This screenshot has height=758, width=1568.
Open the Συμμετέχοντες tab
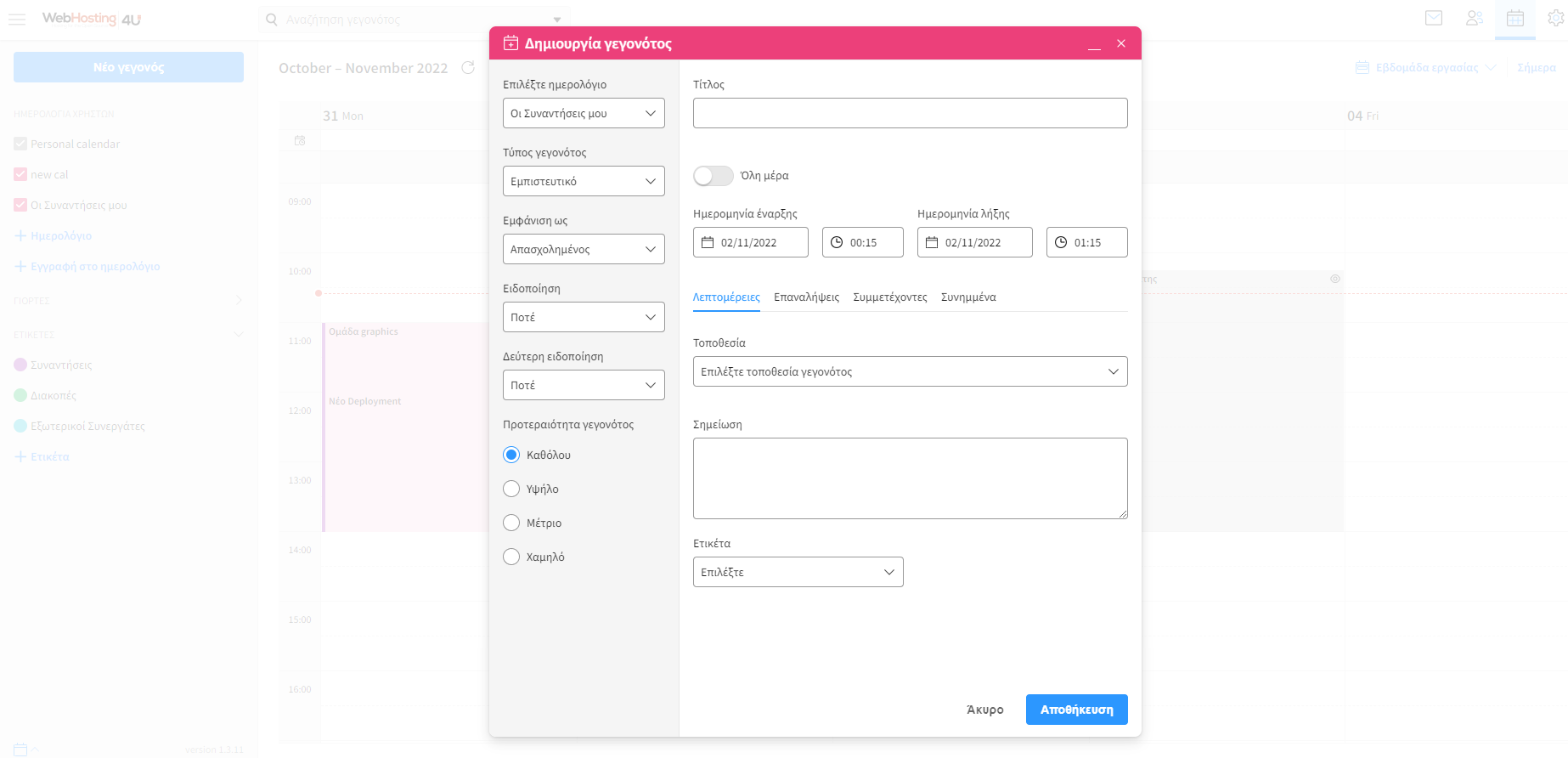(x=889, y=297)
